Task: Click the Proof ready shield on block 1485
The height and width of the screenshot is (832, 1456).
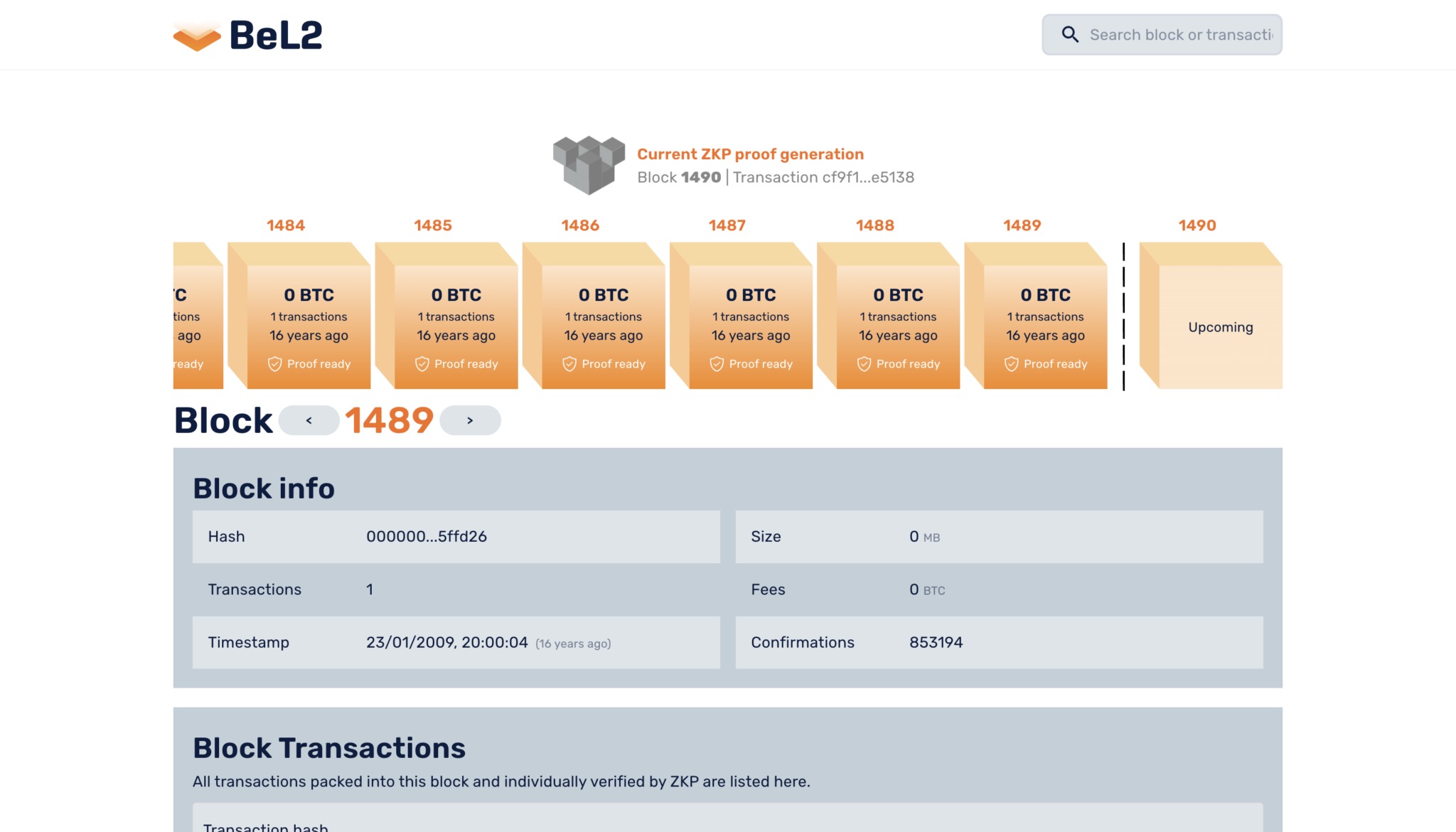Action: [422, 364]
